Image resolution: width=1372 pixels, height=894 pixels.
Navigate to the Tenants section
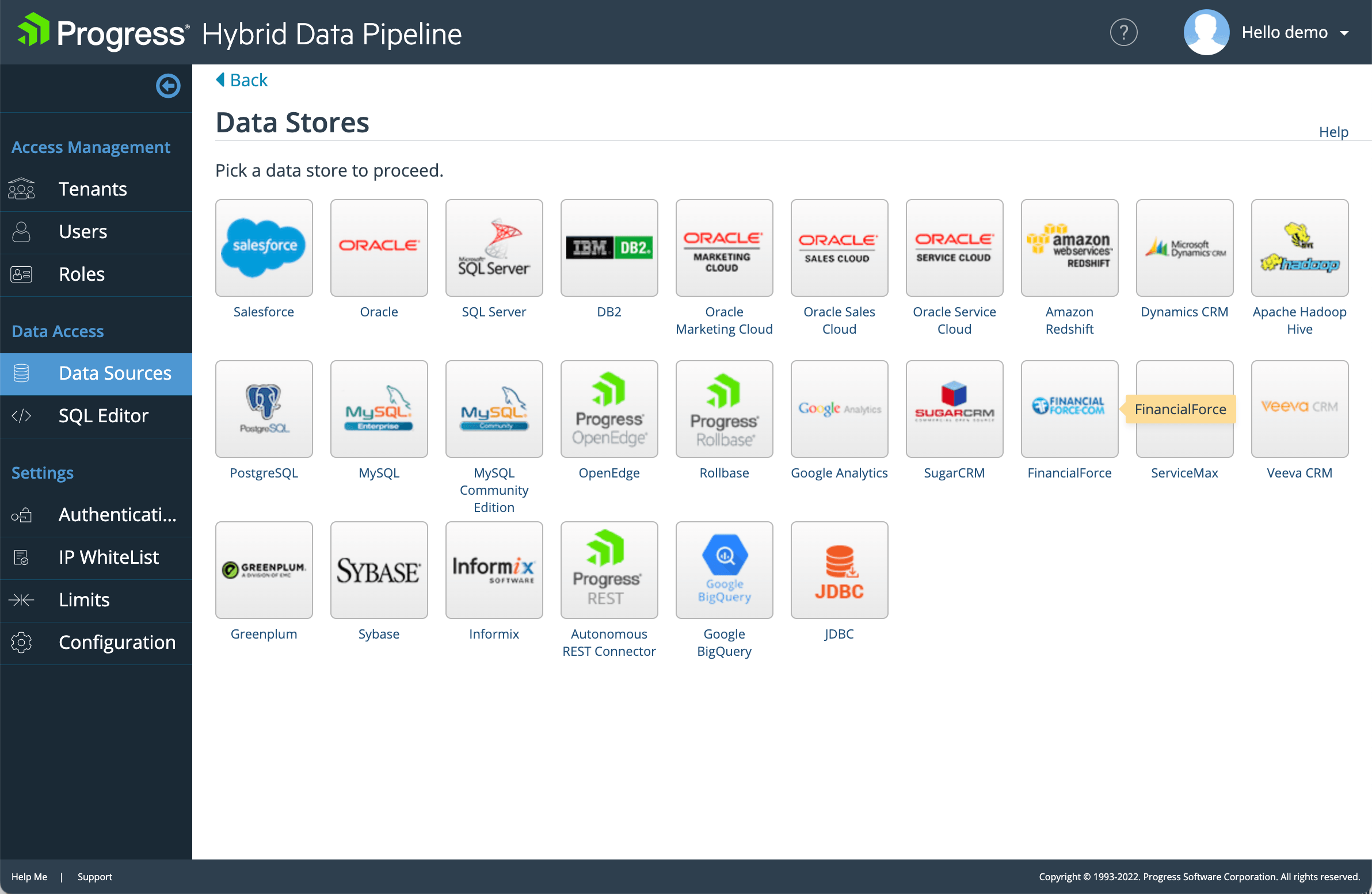click(x=92, y=189)
